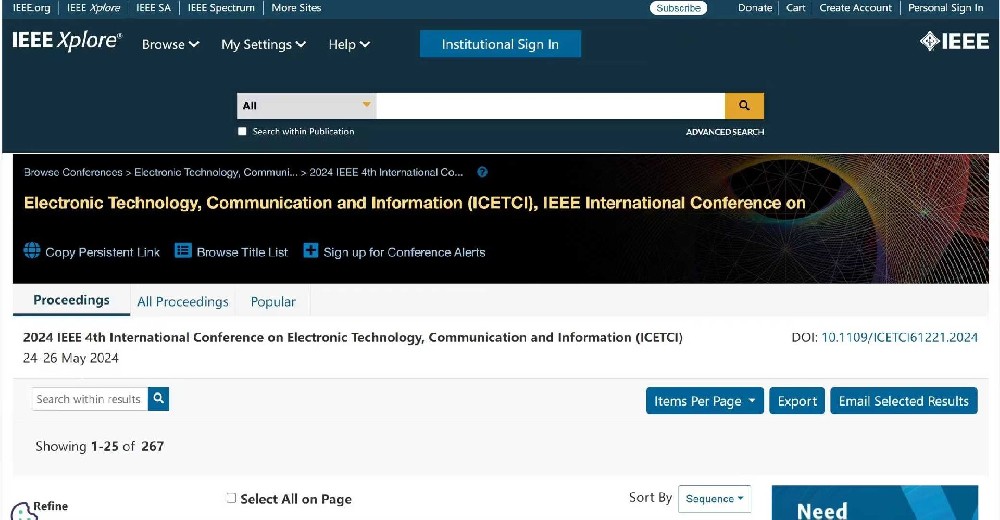Image resolution: width=1000 pixels, height=520 pixels.
Task: Click the Browse Title List icon
Action: 183,251
